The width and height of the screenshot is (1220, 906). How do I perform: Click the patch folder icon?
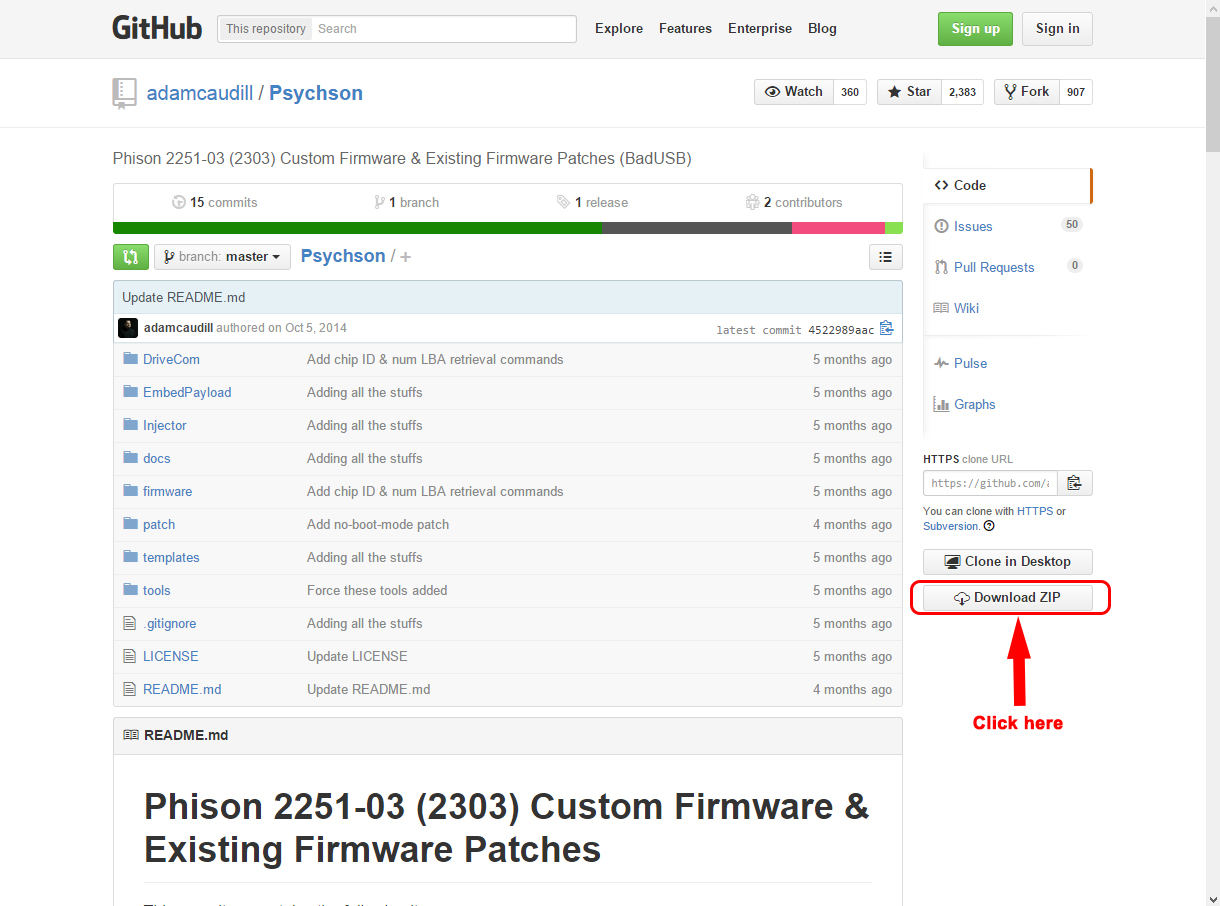click(x=130, y=524)
